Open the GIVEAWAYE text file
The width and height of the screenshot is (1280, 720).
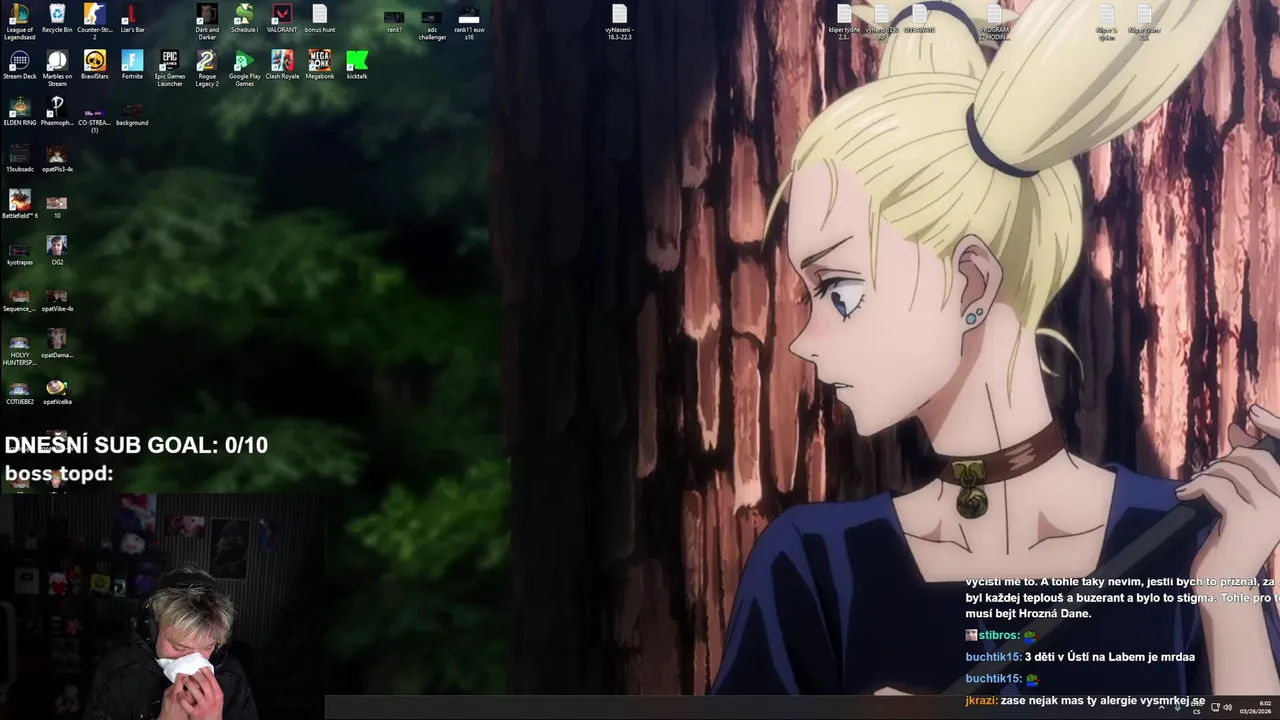[919, 19]
